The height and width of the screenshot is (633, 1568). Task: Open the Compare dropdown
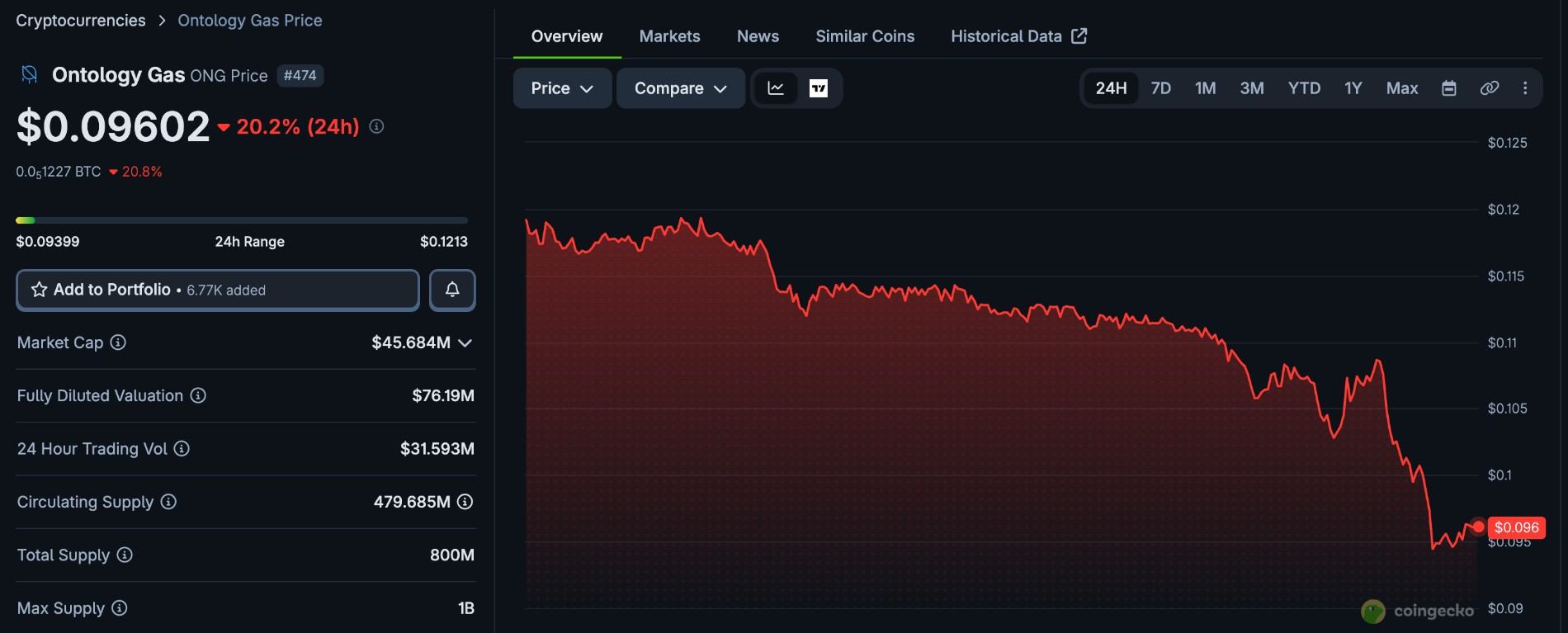coord(681,88)
